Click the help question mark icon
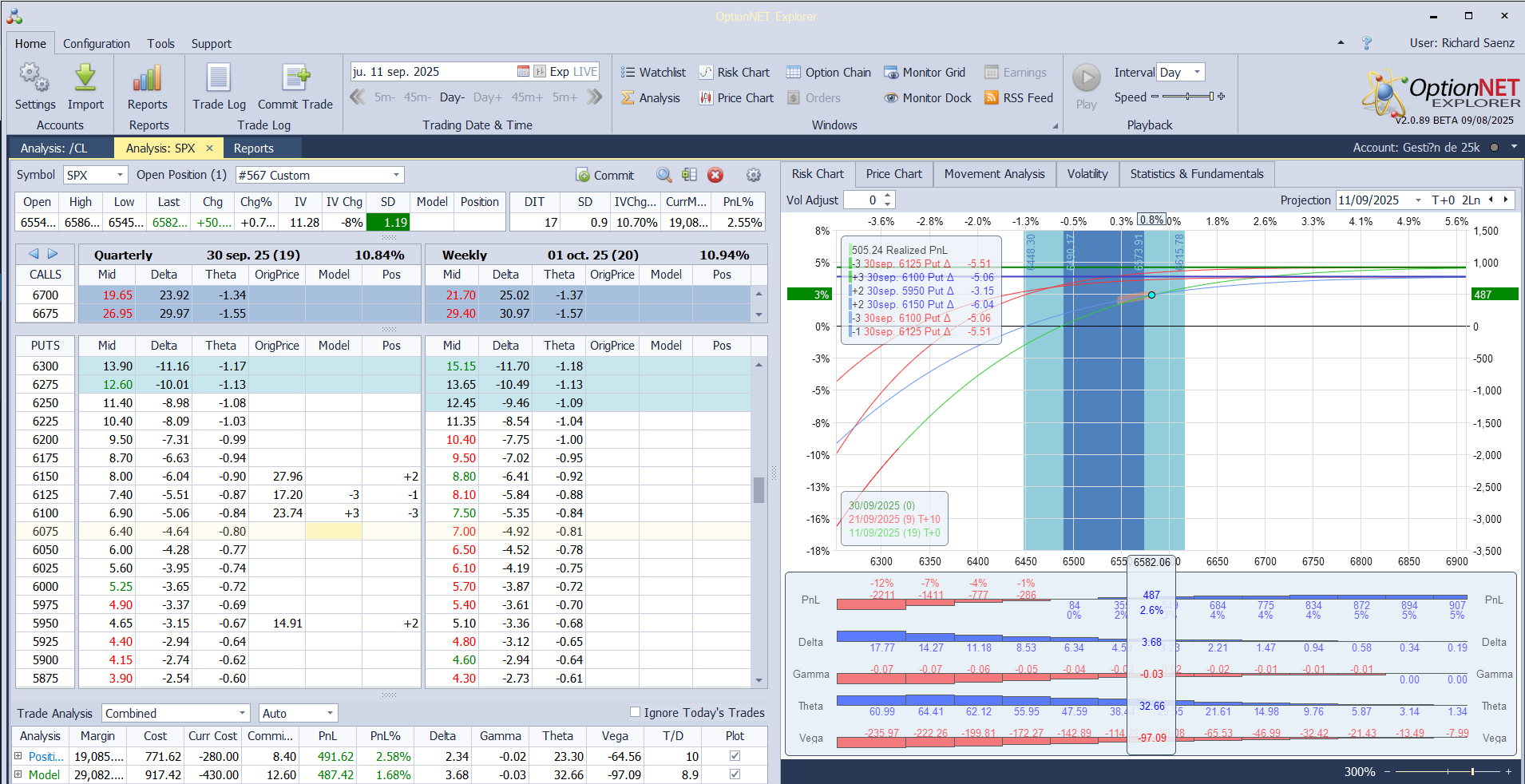This screenshot has width=1525, height=784. coord(1367,43)
